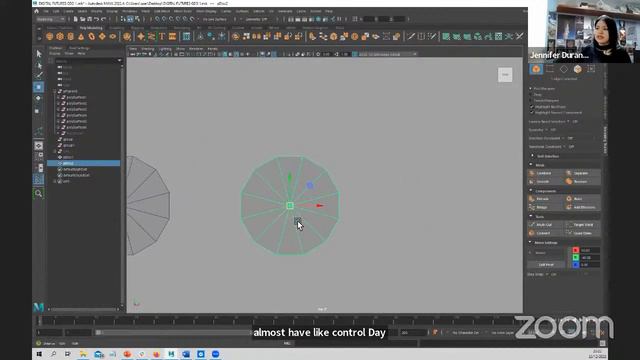The width and height of the screenshot is (640, 360).
Task: Click the polygon sphere shelf icon
Action: click(49, 37)
